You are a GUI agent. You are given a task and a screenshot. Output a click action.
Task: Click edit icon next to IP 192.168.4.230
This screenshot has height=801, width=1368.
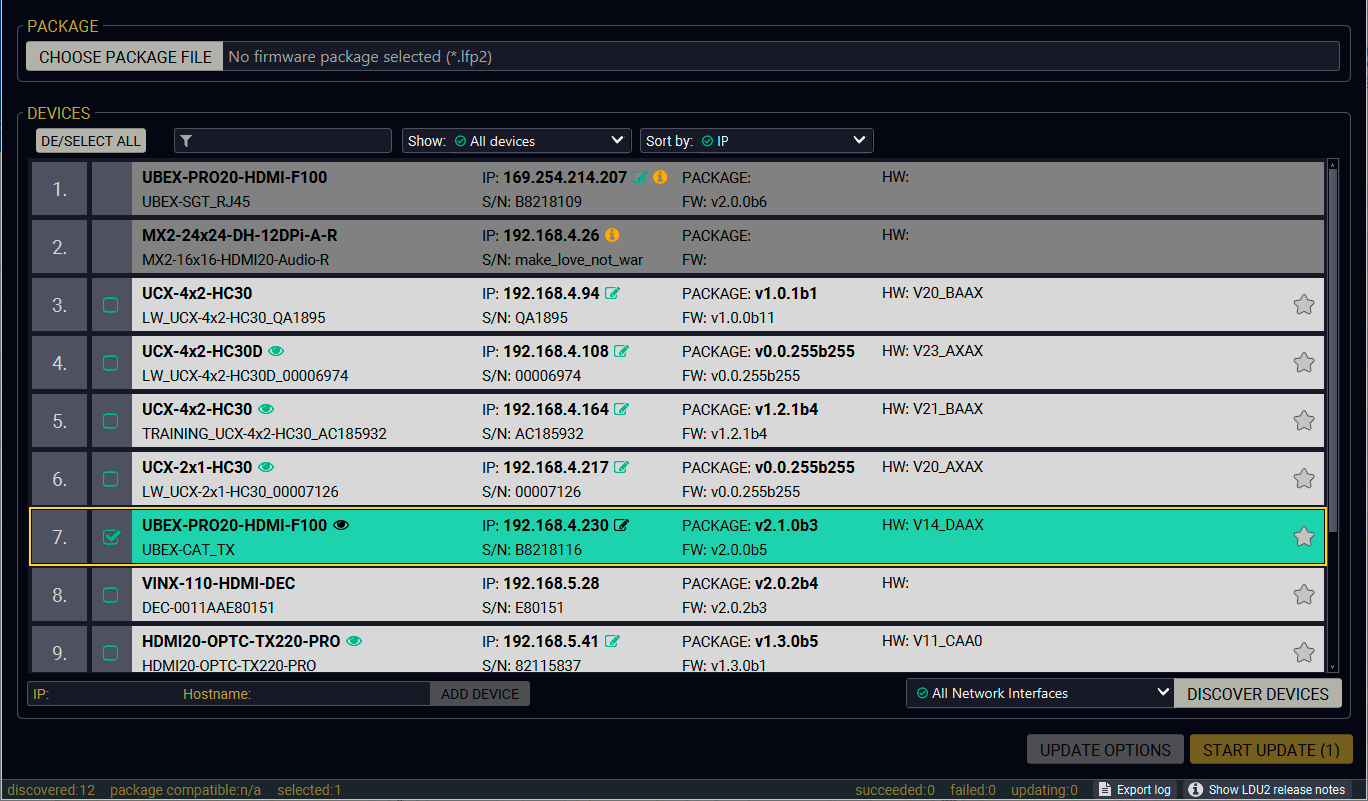click(x=621, y=525)
